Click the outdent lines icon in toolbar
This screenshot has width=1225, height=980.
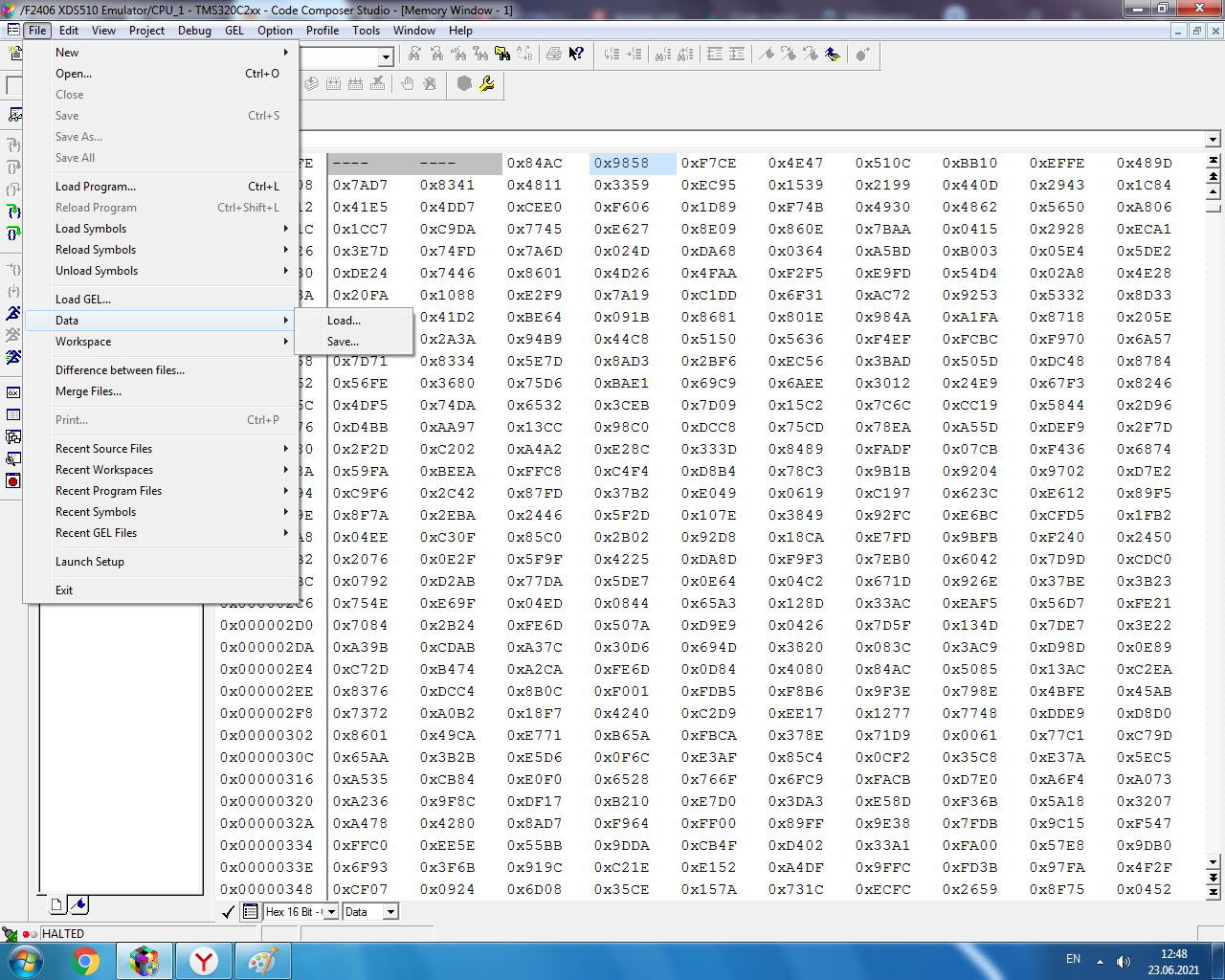click(715, 55)
